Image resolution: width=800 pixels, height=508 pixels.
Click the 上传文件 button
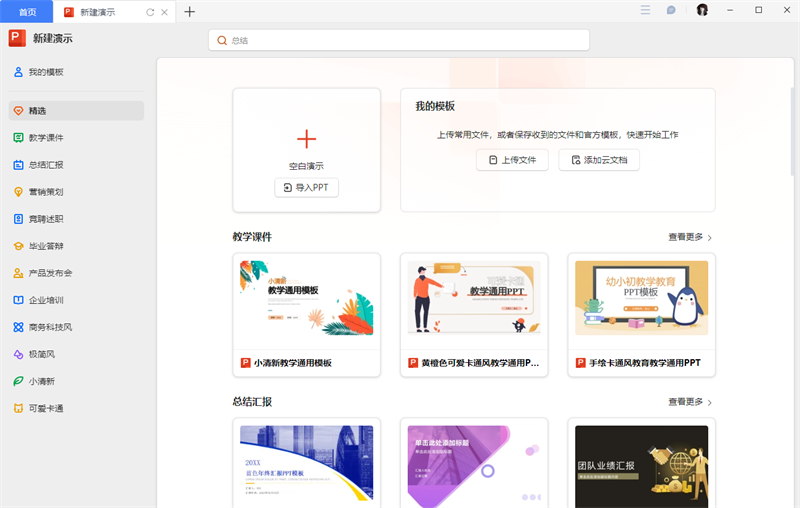[512, 160]
